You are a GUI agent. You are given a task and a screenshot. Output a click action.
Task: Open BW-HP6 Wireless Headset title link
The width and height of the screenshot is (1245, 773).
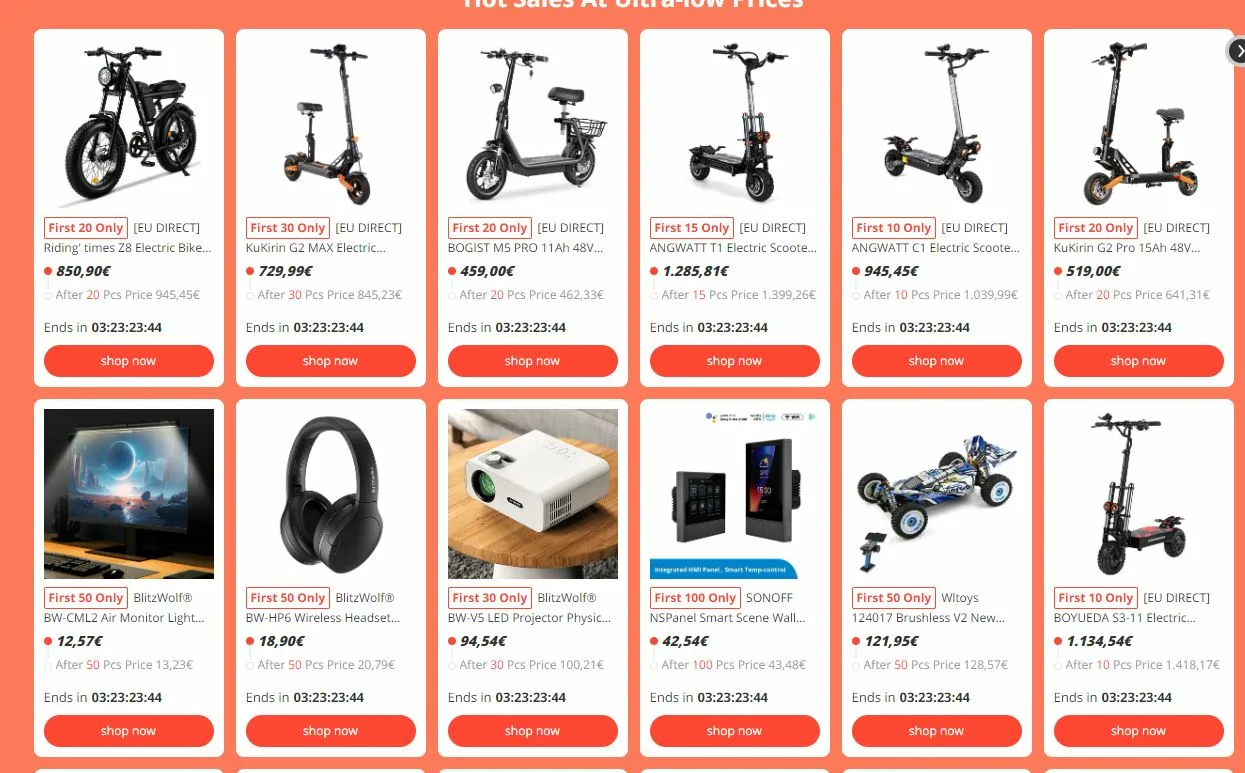click(x=323, y=618)
